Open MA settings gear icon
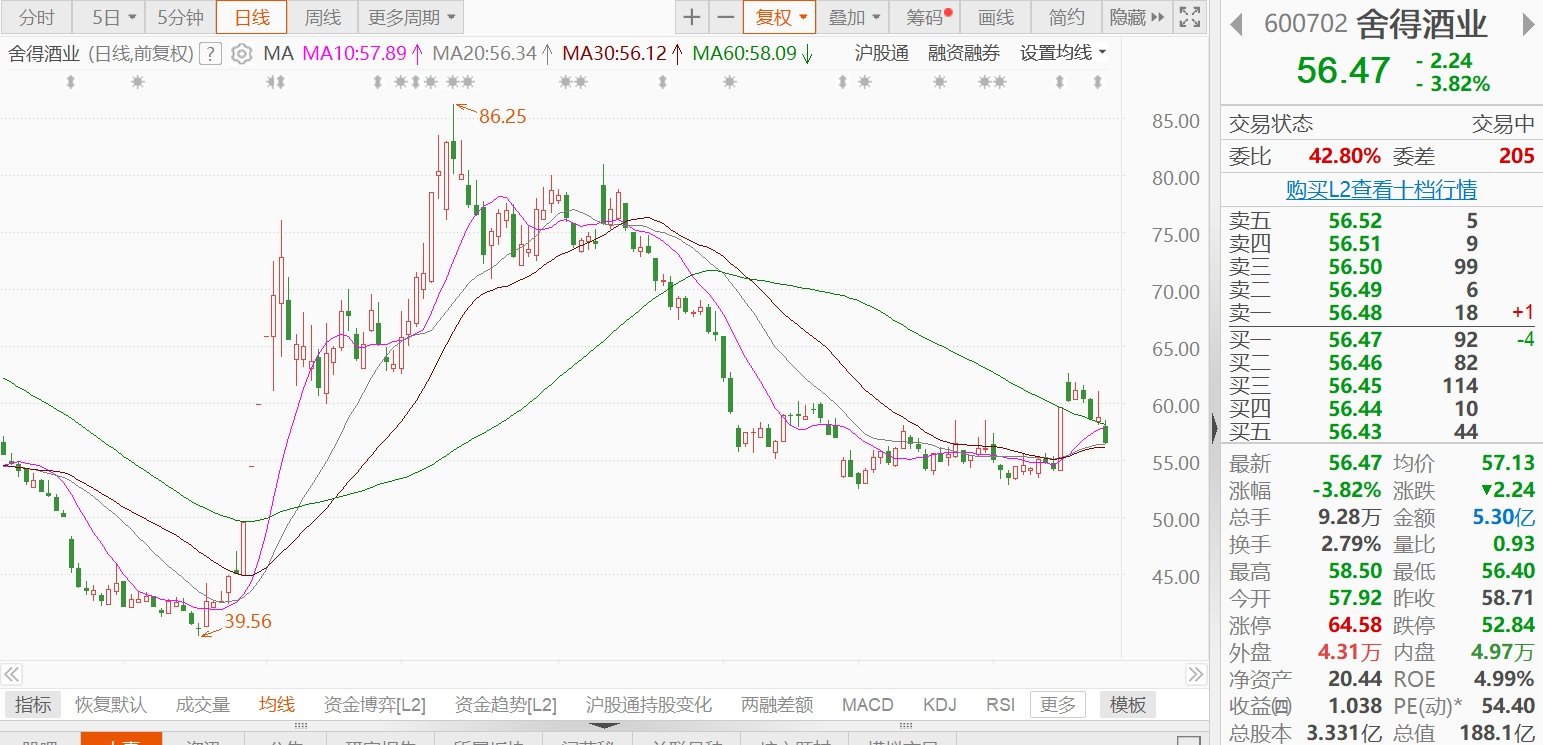Screen dimensions: 1543x745 [x=241, y=54]
